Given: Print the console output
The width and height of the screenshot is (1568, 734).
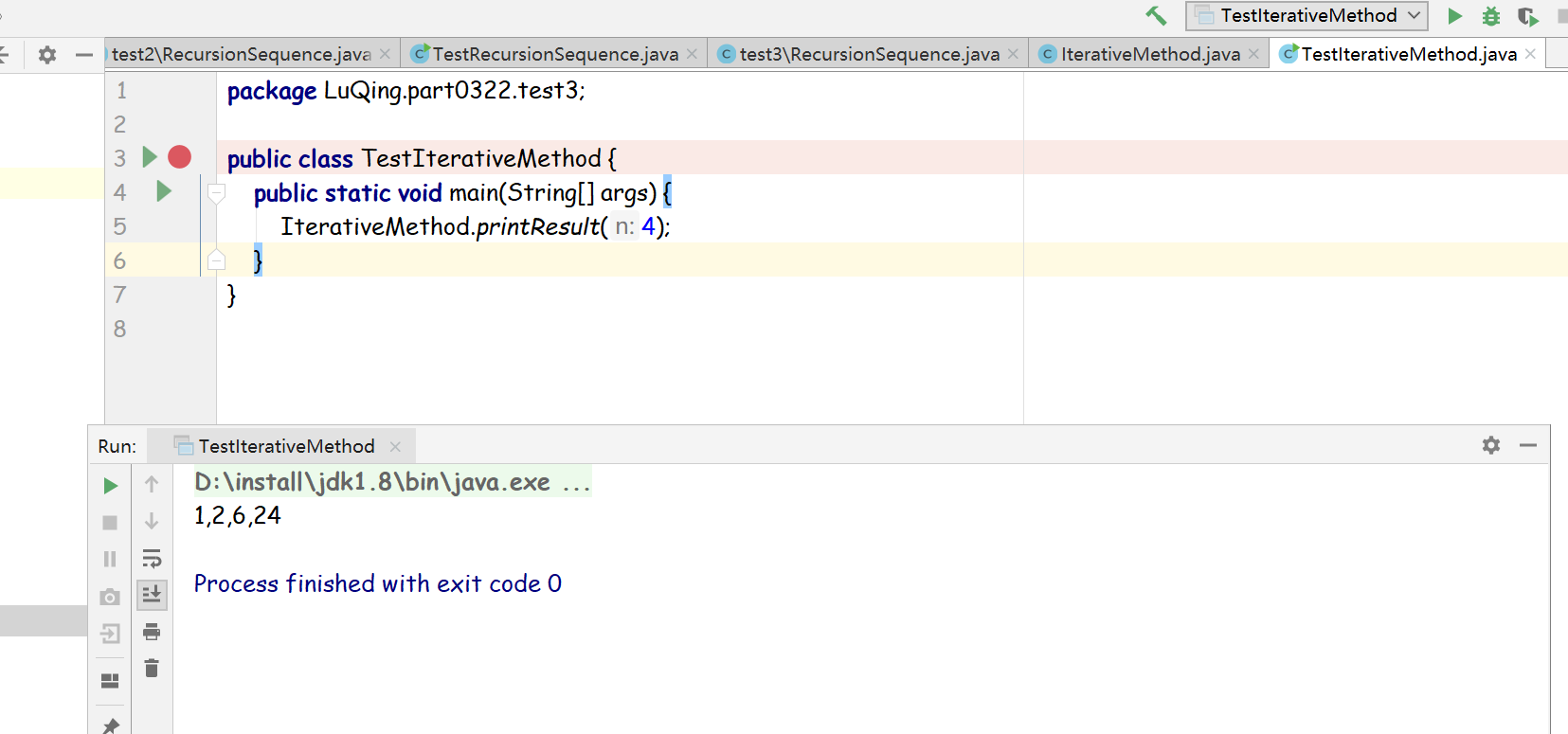Looking at the screenshot, I should (152, 632).
